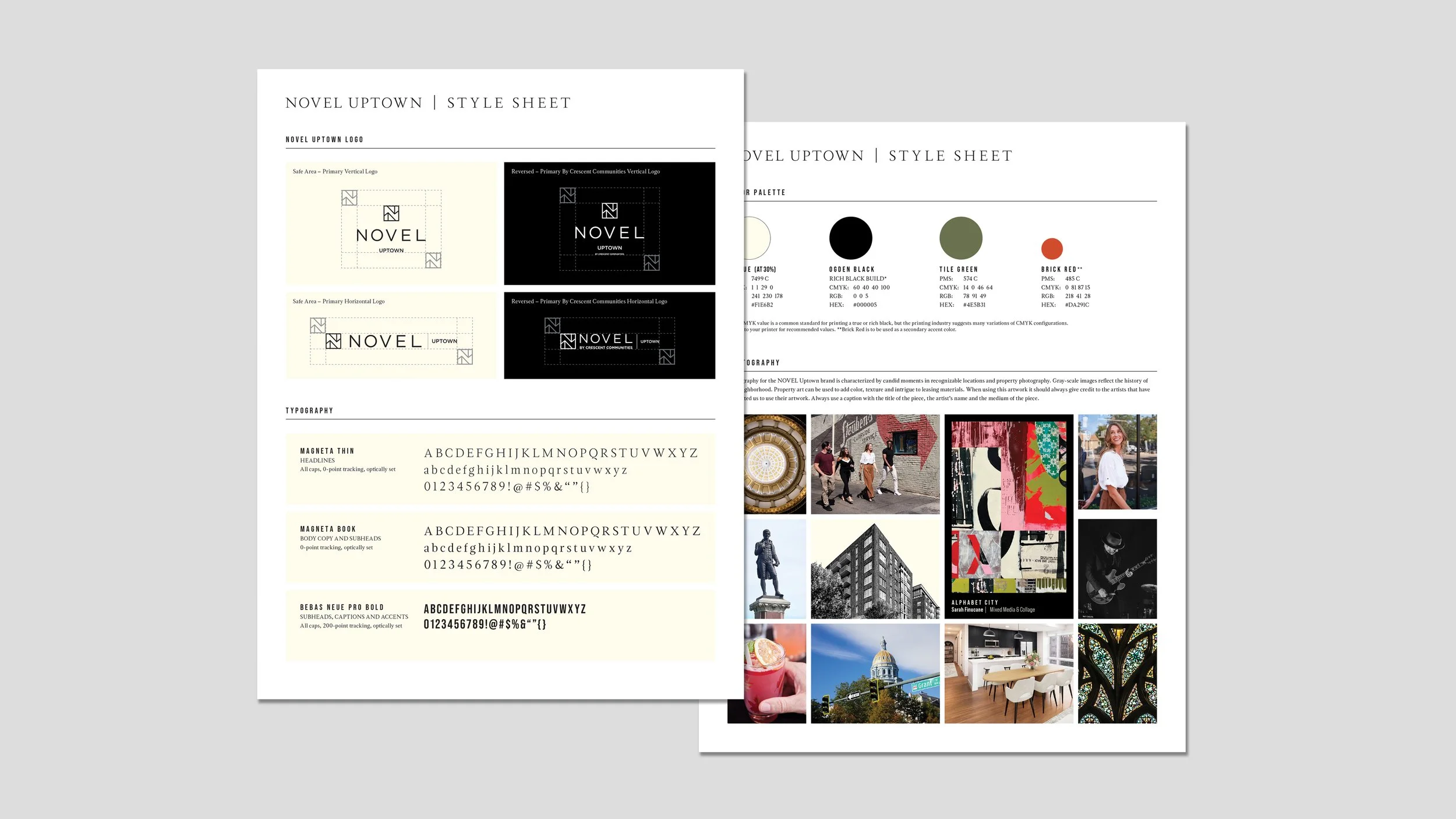Click the TYPOGRAPHY section heading on left page
The width and height of the screenshot is (1456, 819).
point(309,411)
